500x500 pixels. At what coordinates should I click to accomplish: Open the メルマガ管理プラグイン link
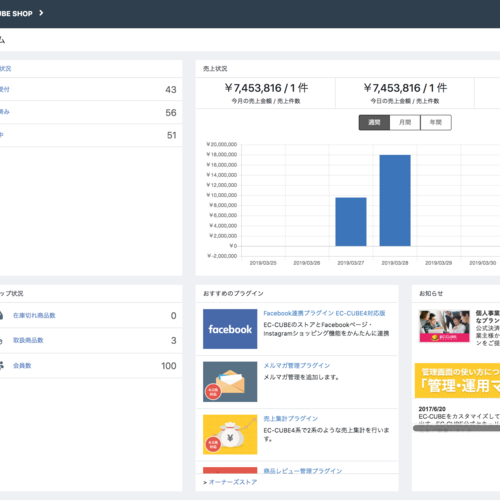pyautogui.click(x=297, y=366)
